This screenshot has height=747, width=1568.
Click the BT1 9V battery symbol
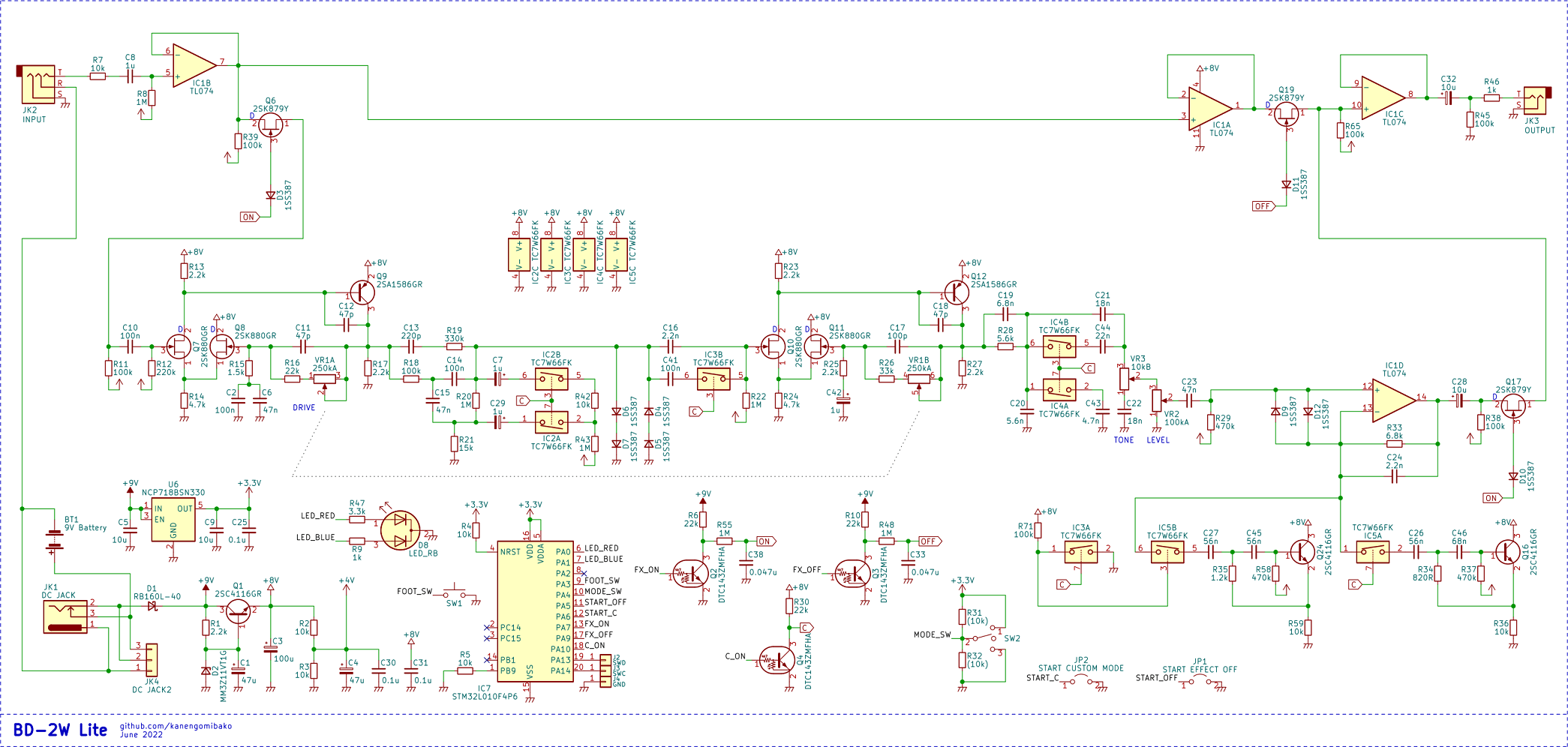pos(54,540)
